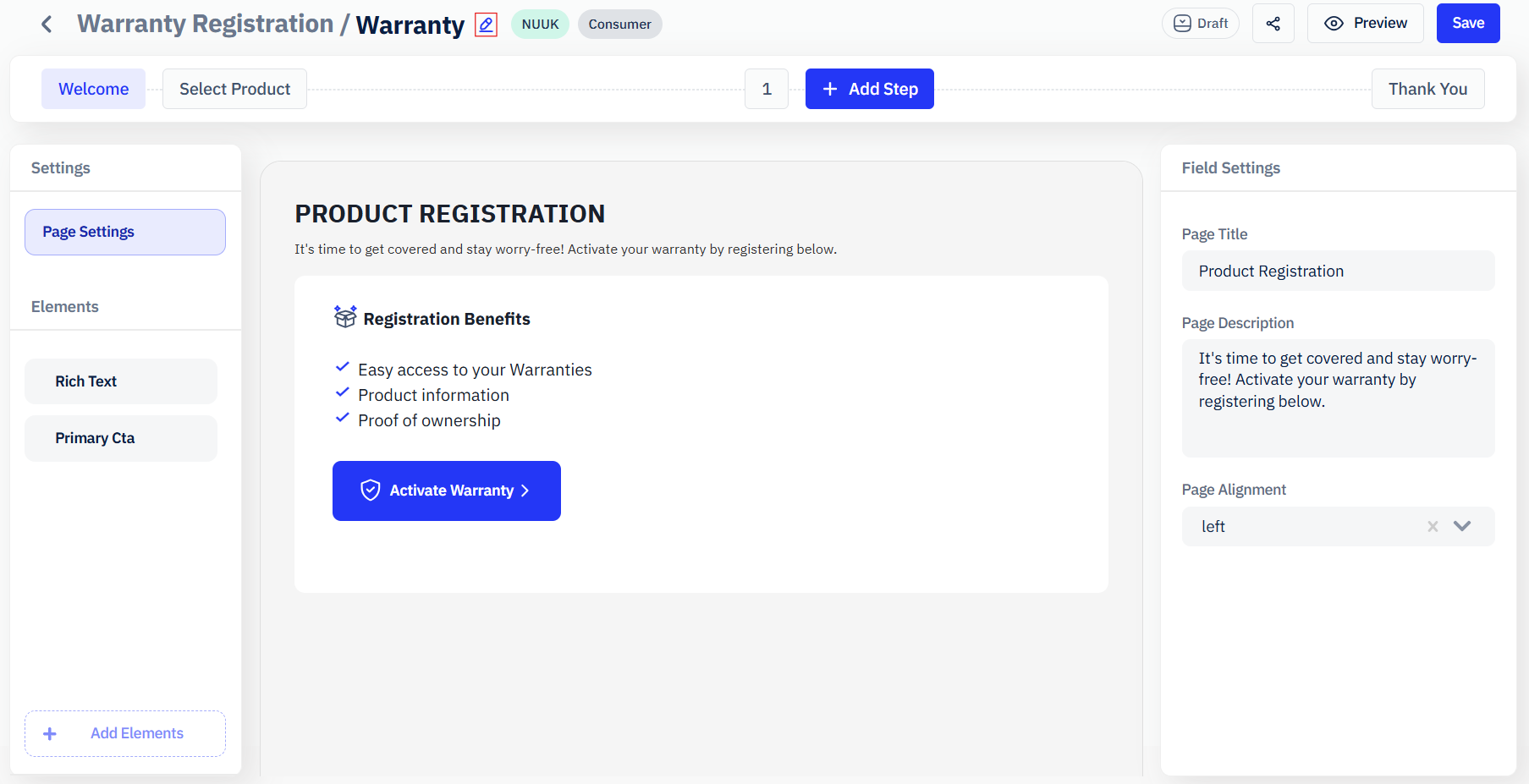Select the Primary Cta element
The image size is (1529, 784).
(121, 438)
